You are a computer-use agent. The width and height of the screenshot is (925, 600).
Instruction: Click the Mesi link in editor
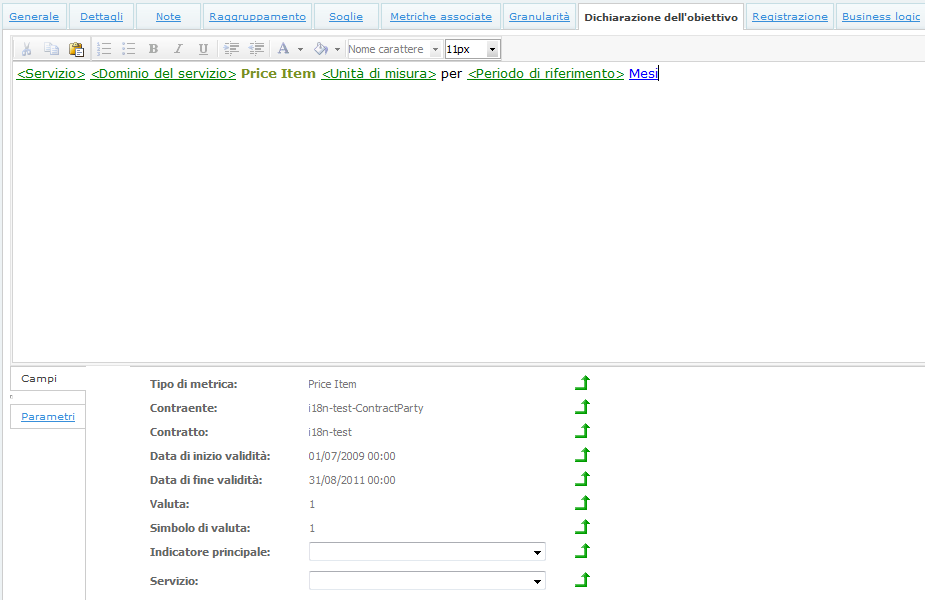(643, 74)
